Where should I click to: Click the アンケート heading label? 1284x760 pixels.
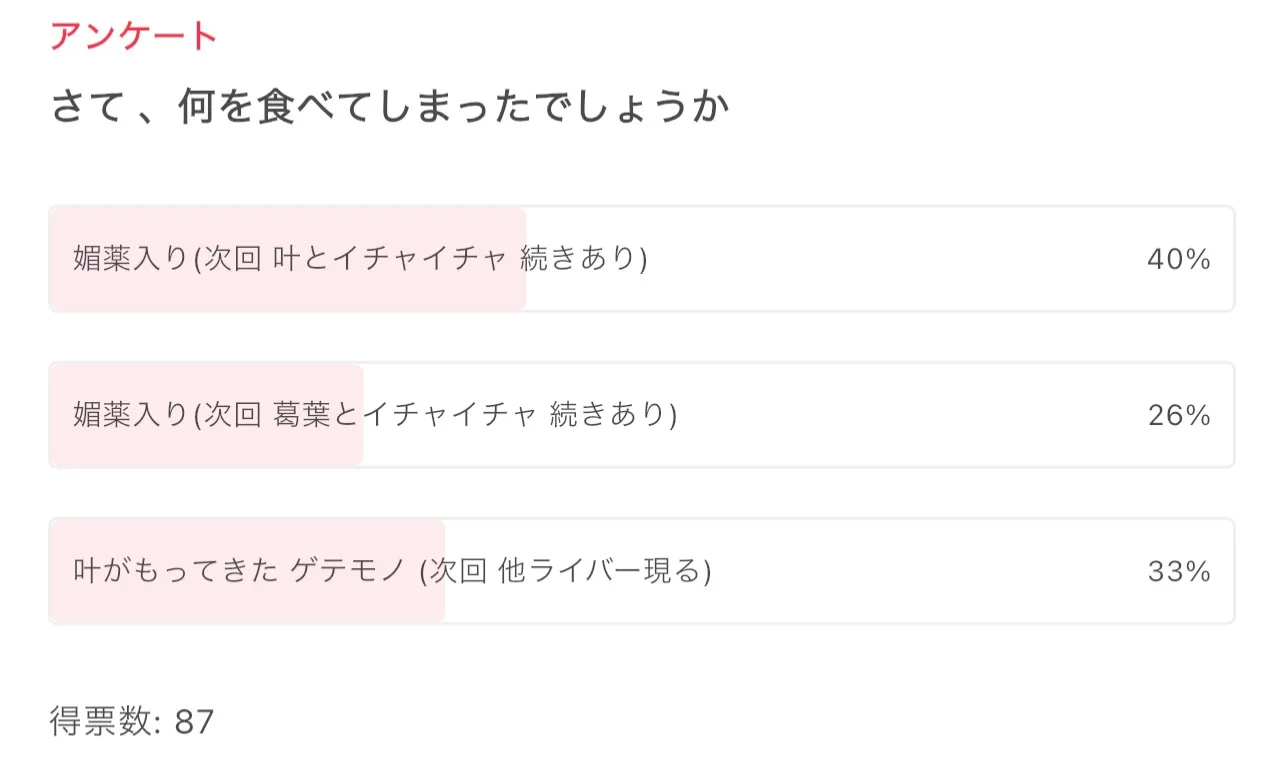point(133,37)
